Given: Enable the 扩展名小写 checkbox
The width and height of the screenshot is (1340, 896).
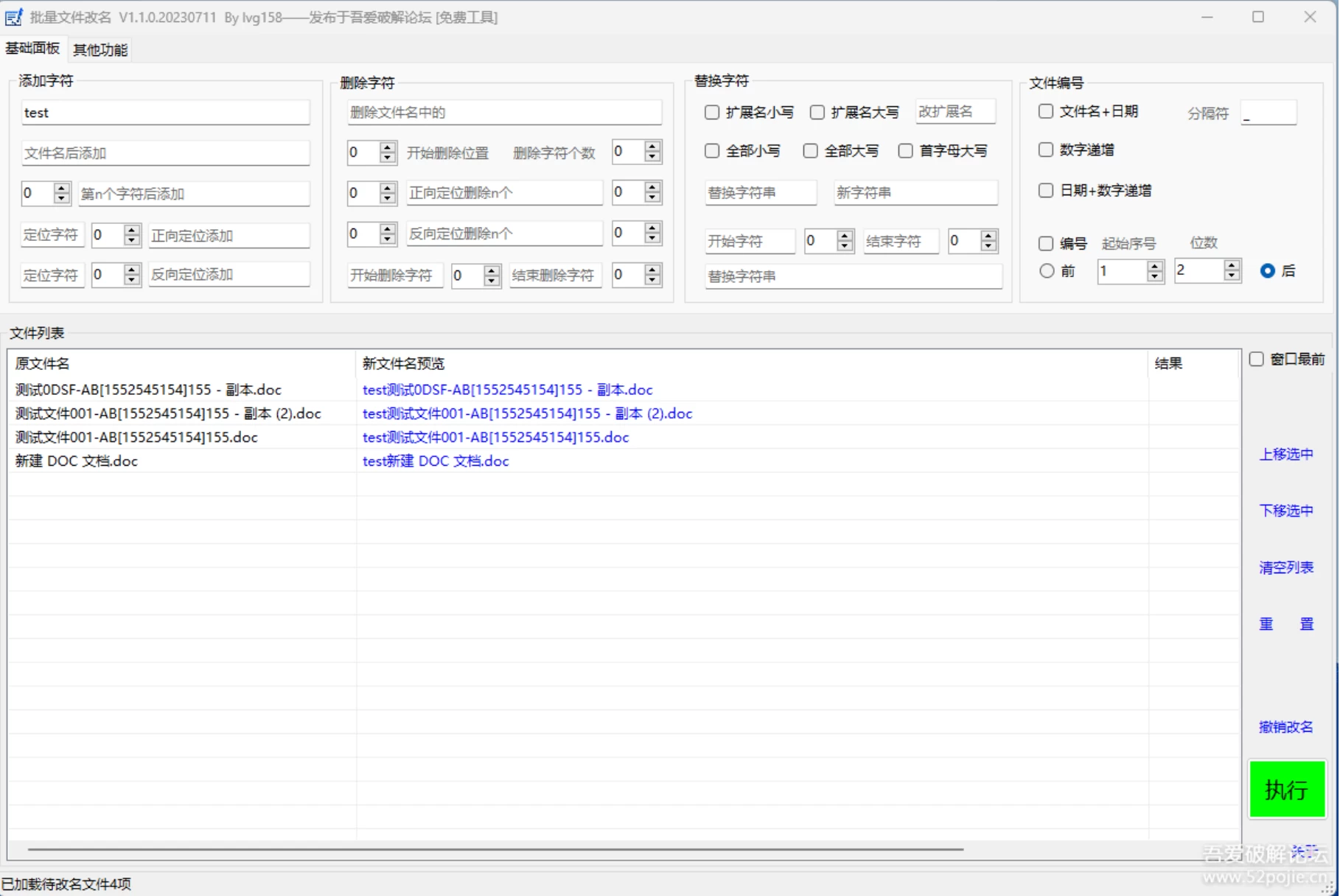Looking at the screenshot, I should click(712, 112).
